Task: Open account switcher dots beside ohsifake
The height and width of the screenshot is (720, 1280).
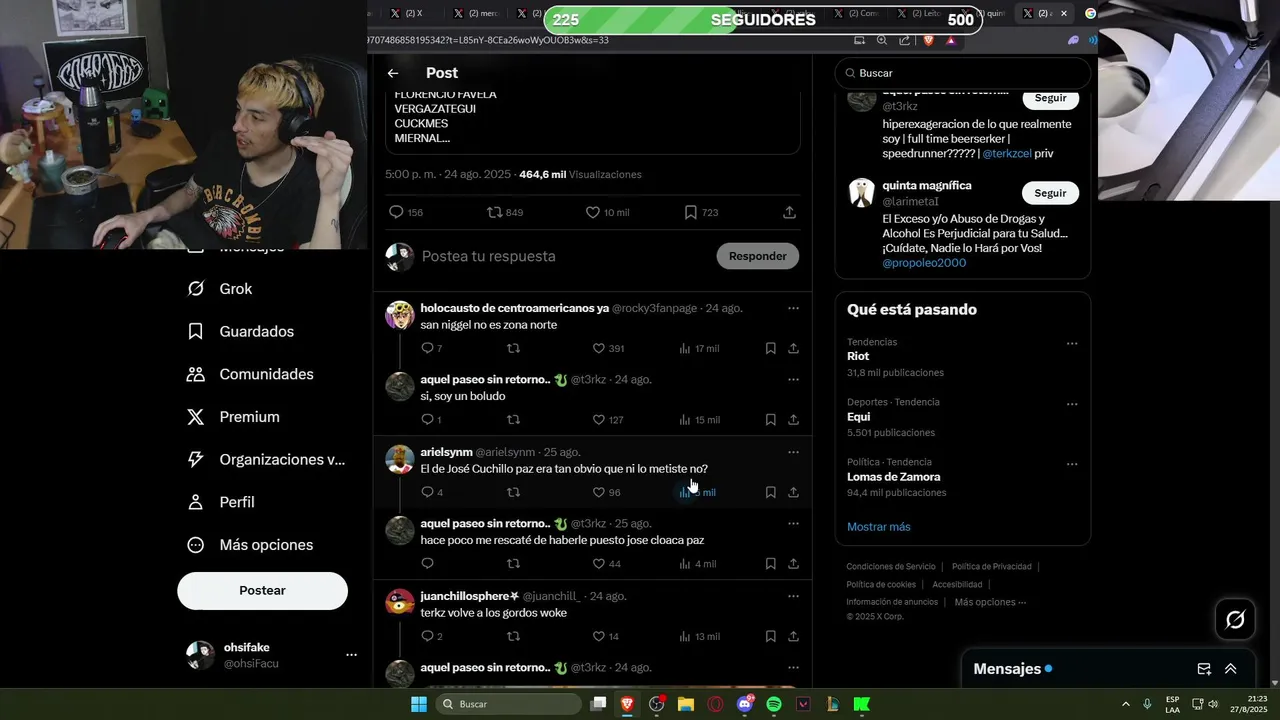Action: (351, 655)
